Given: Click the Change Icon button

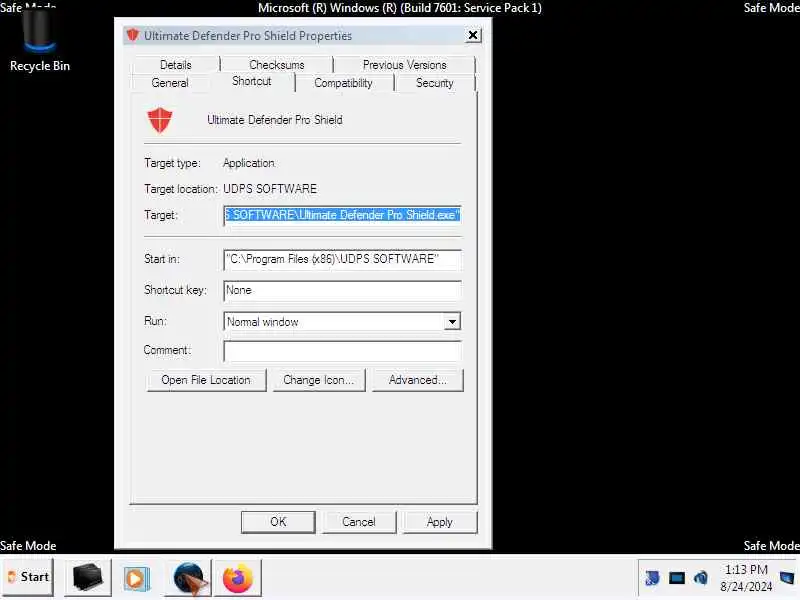Looking at the screenshot, I should 319,380.
